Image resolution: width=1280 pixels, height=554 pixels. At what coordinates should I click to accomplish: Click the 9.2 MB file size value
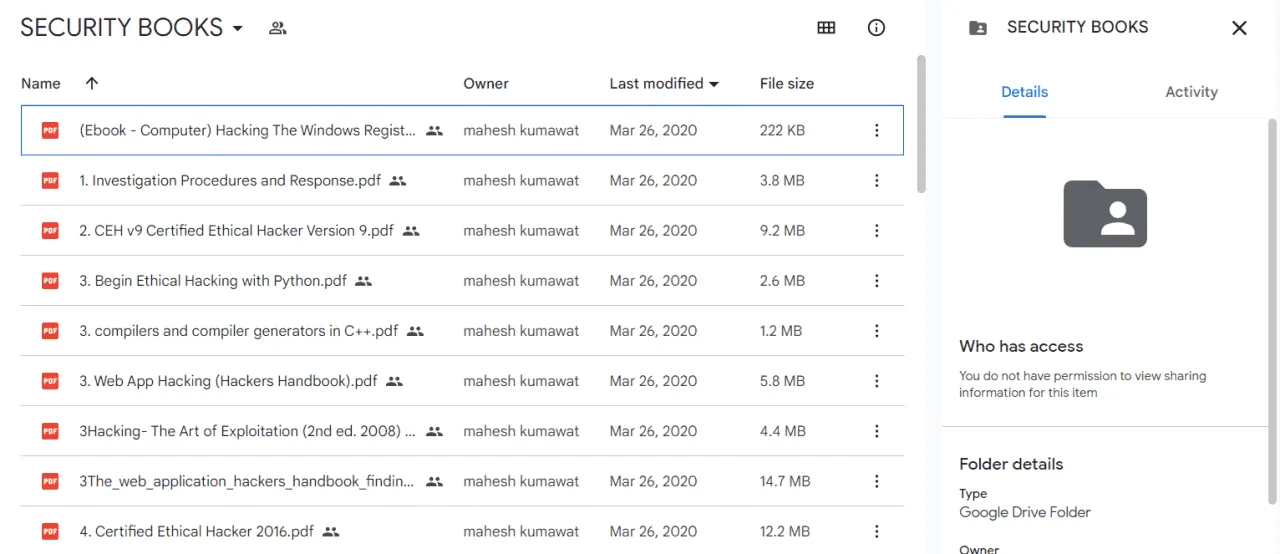pos(782,231)
